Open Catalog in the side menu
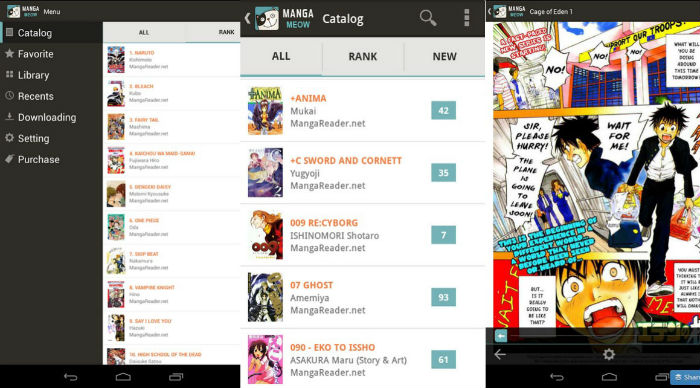 pos(51,33)
